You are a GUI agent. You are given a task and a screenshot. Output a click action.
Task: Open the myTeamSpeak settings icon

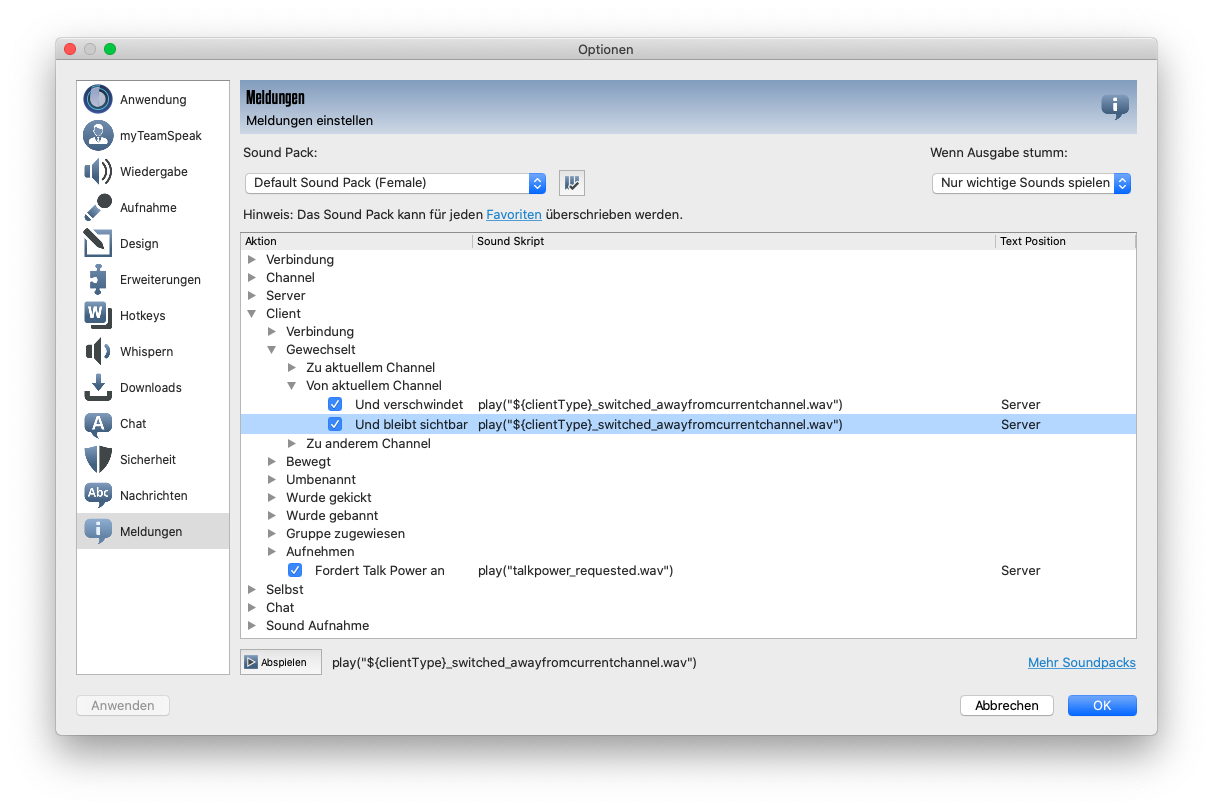tap(98, 136)
